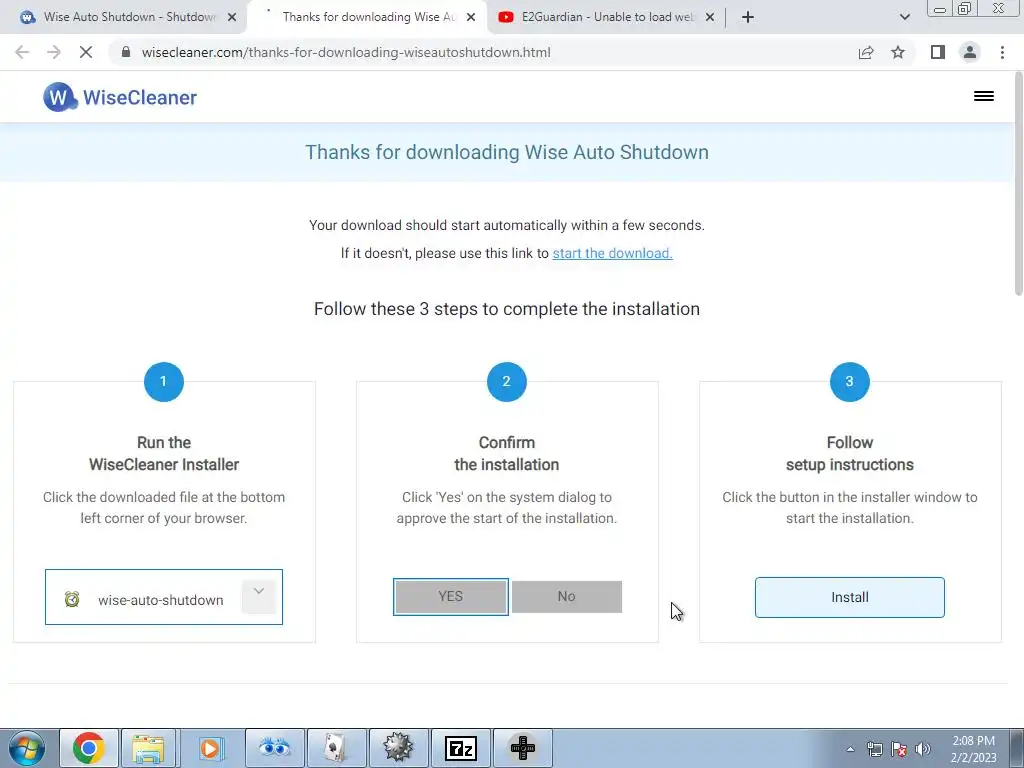The height and width of the screenshot is (768, 1024).
Task: Click the Thanks for downloading Wise Auto Shutdown heading
Action: click(507, 152)
